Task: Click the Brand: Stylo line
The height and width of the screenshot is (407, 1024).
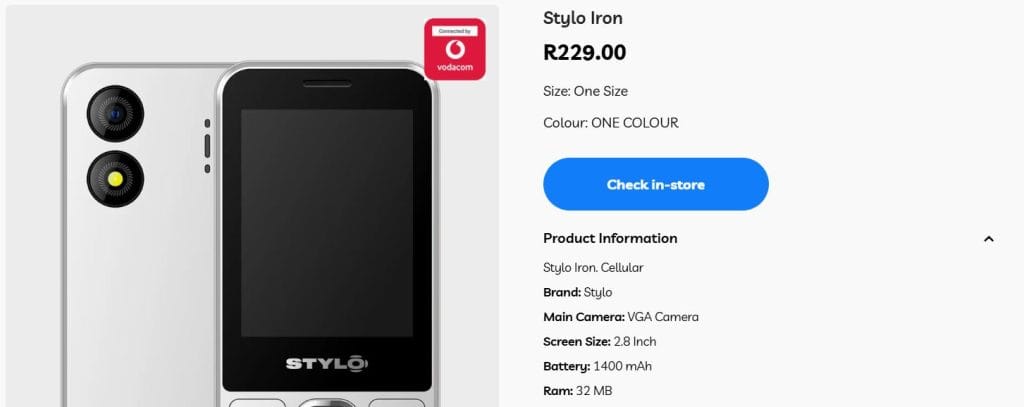Action: click(x=577, y=292)
